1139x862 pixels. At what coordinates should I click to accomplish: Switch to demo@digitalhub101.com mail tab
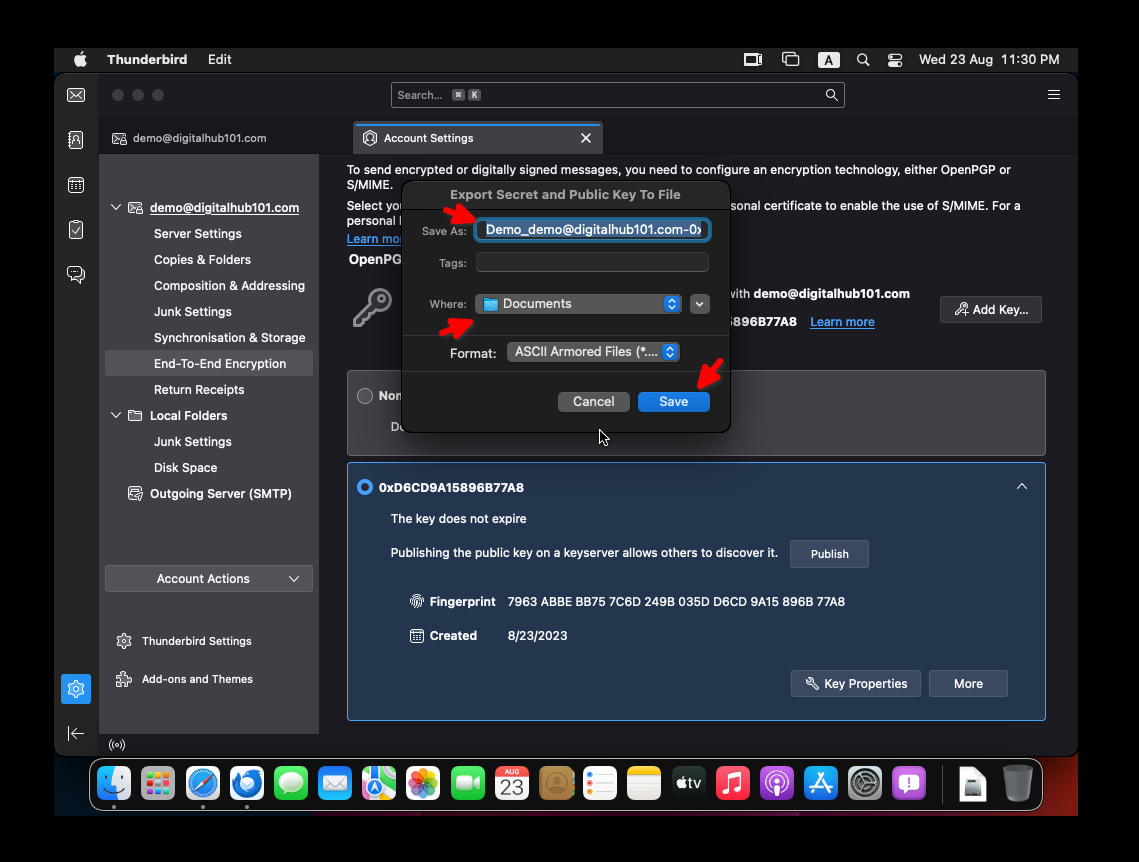[199, 138]
